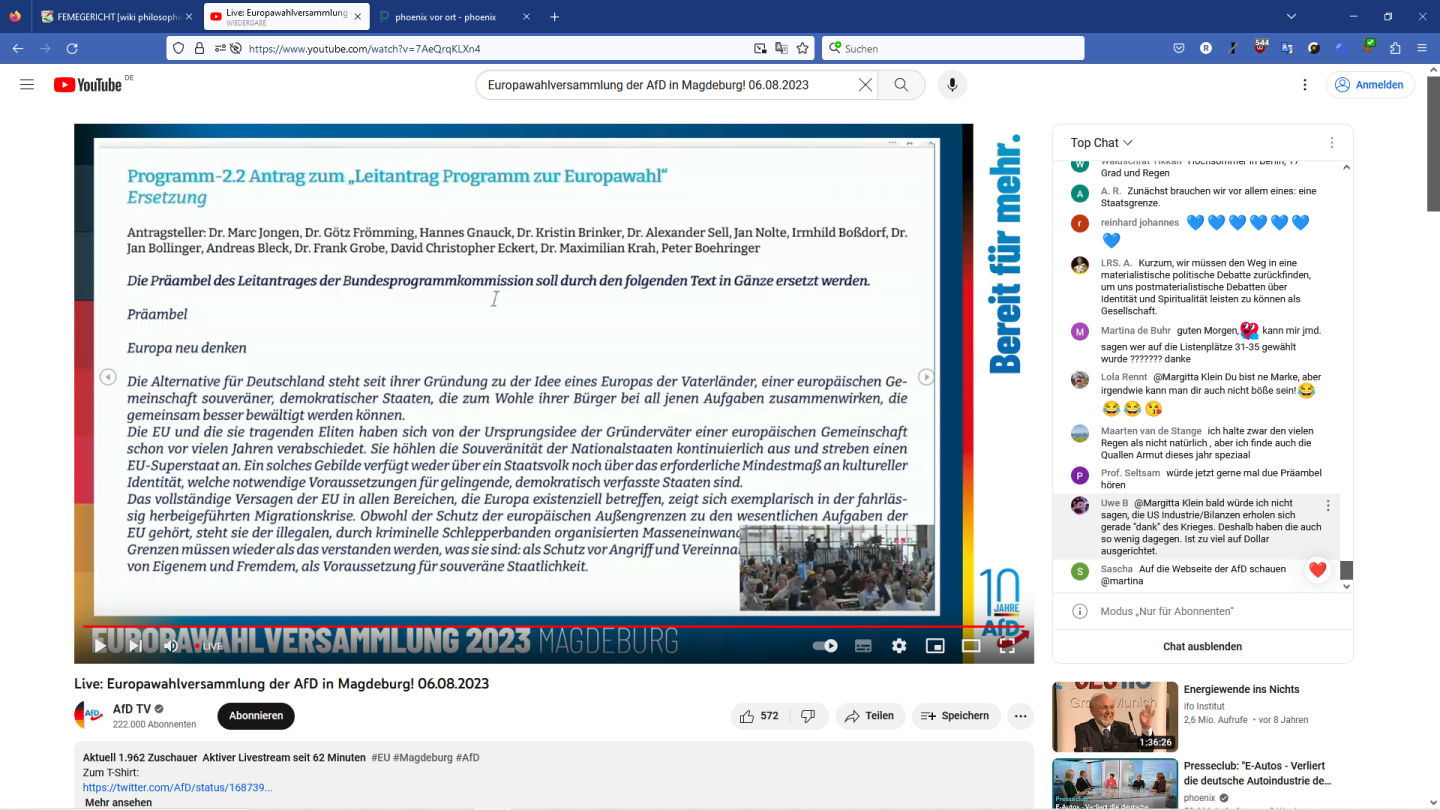Close the phoenix vor ort tab
The height and width of the screenshot is (810, 1440).
[527, 17]
